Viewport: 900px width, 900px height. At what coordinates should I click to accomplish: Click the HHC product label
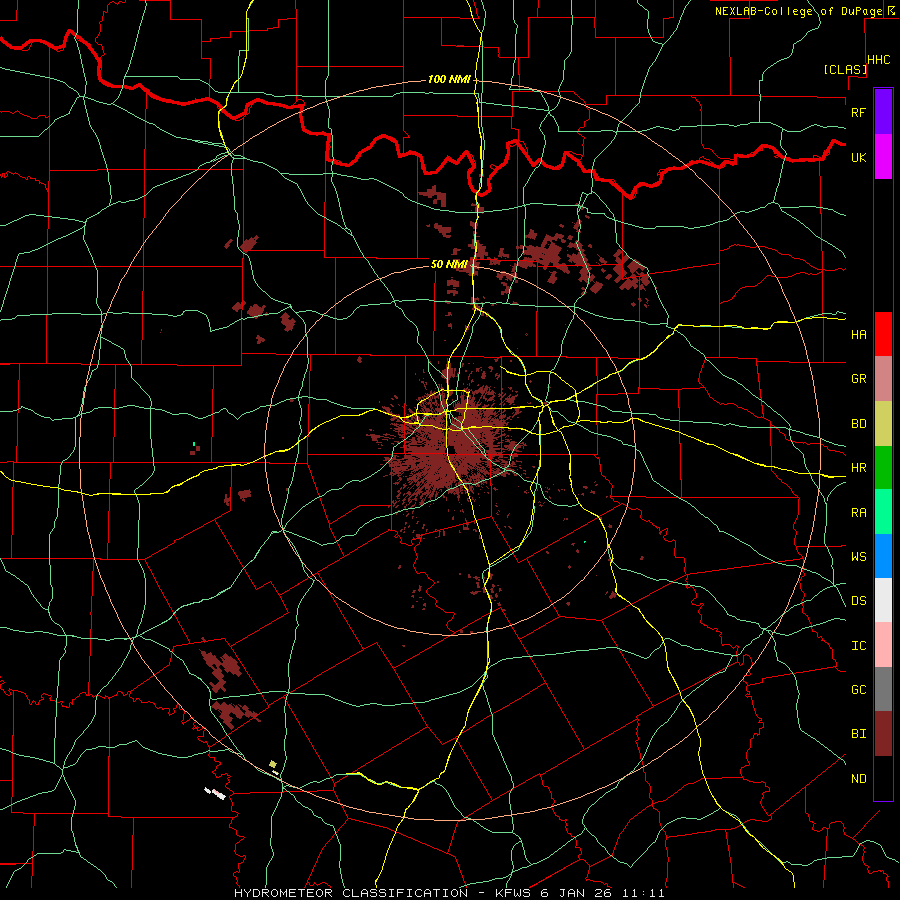coord(879,60)
